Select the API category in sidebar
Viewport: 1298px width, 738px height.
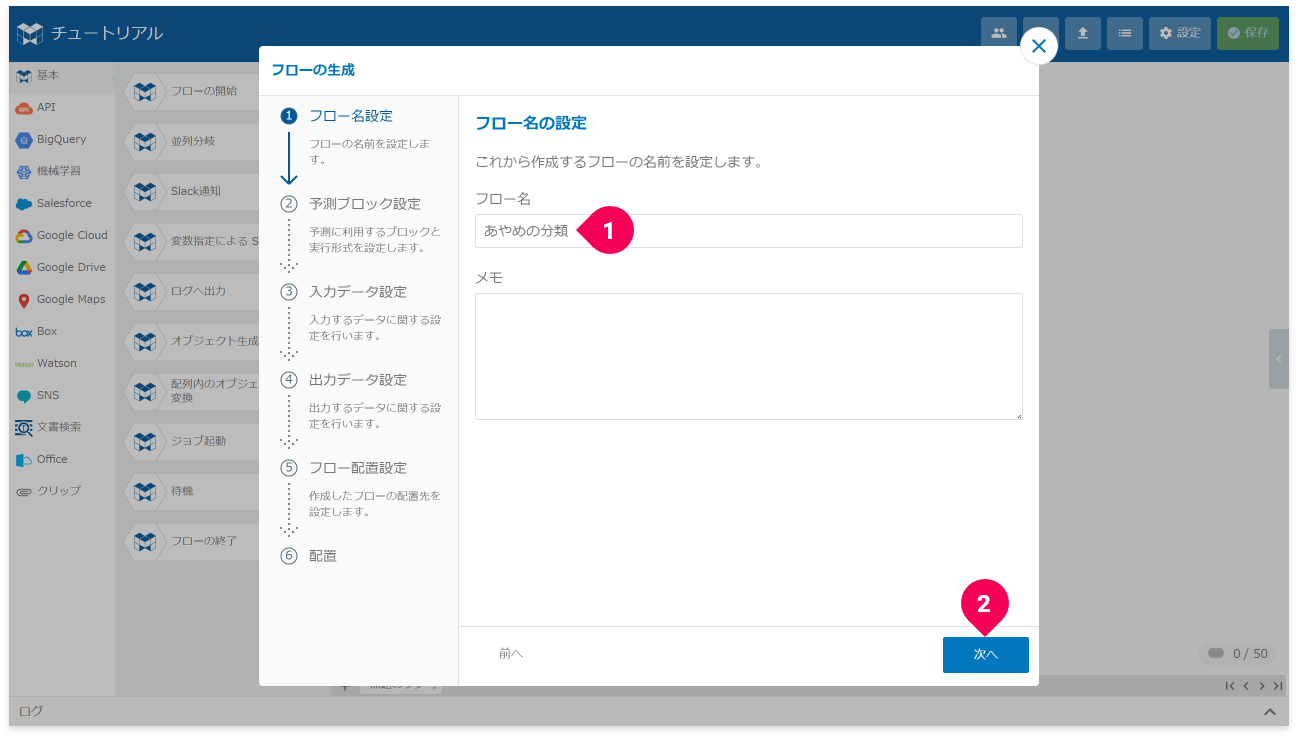[62, 107]
